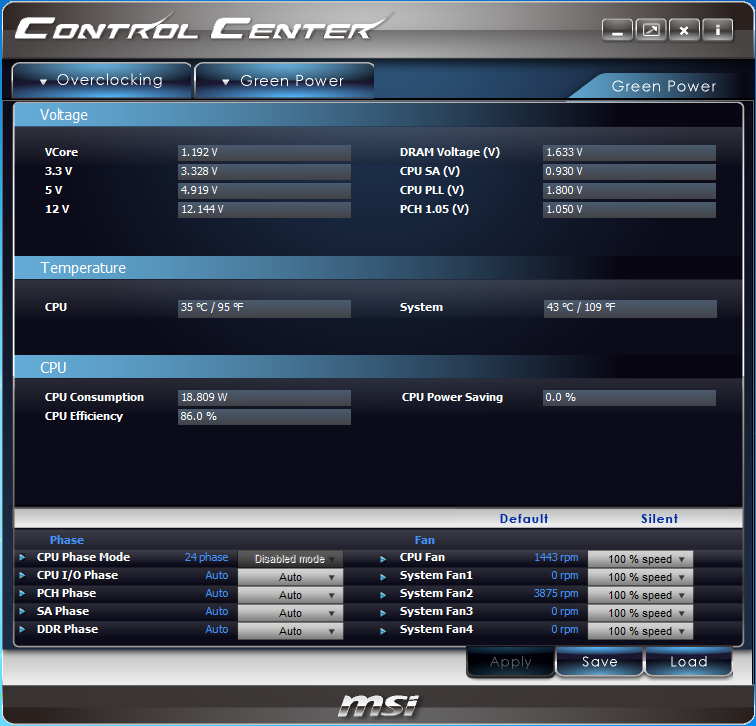Open System Fan4 speed dropdown
The width and height of the screenshot is (756, 726).
point(640,631)
